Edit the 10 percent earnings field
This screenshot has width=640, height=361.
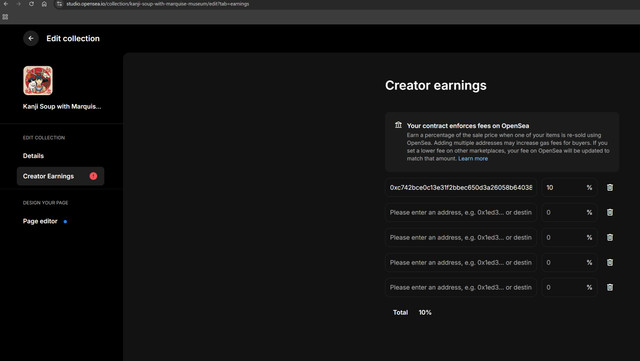(x=569, y=187)
